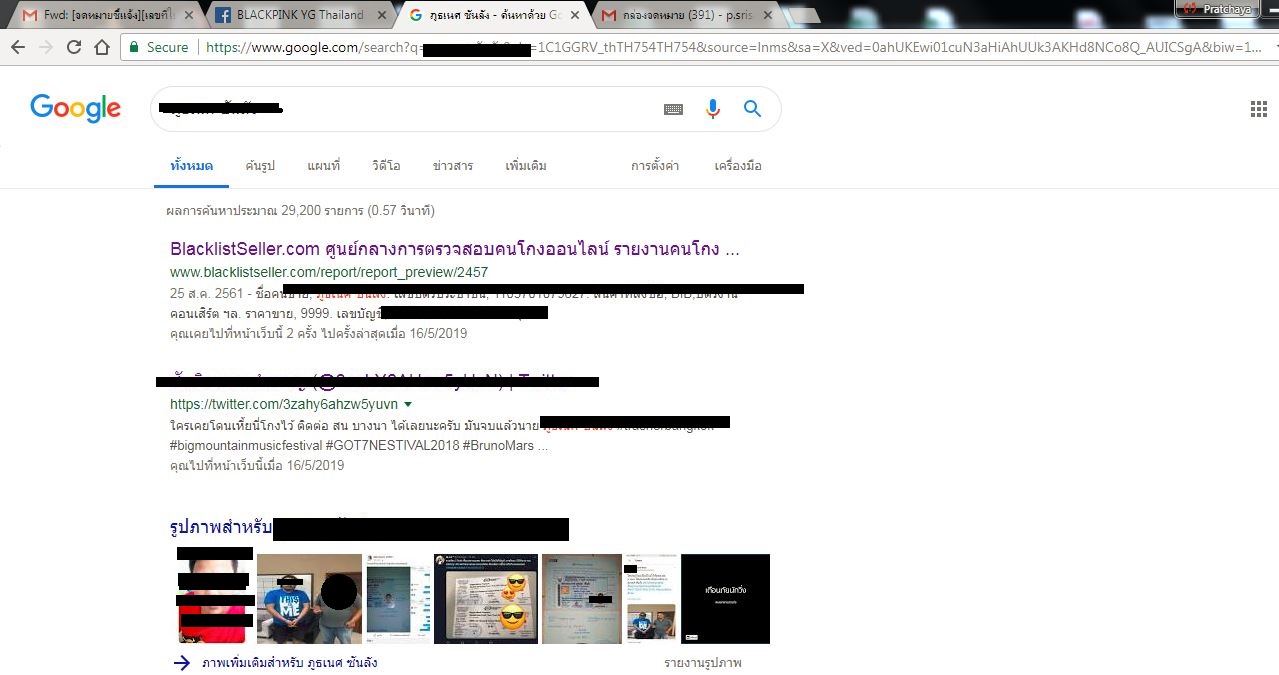Start voice search with microphone
1279x675 pixels.
tap(713, 109)
